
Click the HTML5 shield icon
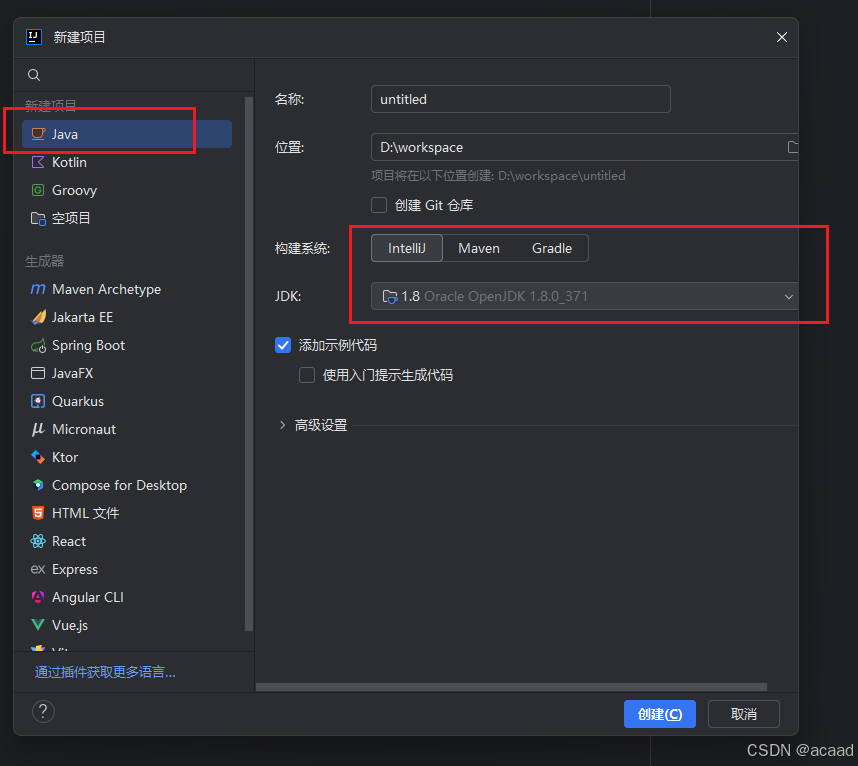[x=38, y=513]
